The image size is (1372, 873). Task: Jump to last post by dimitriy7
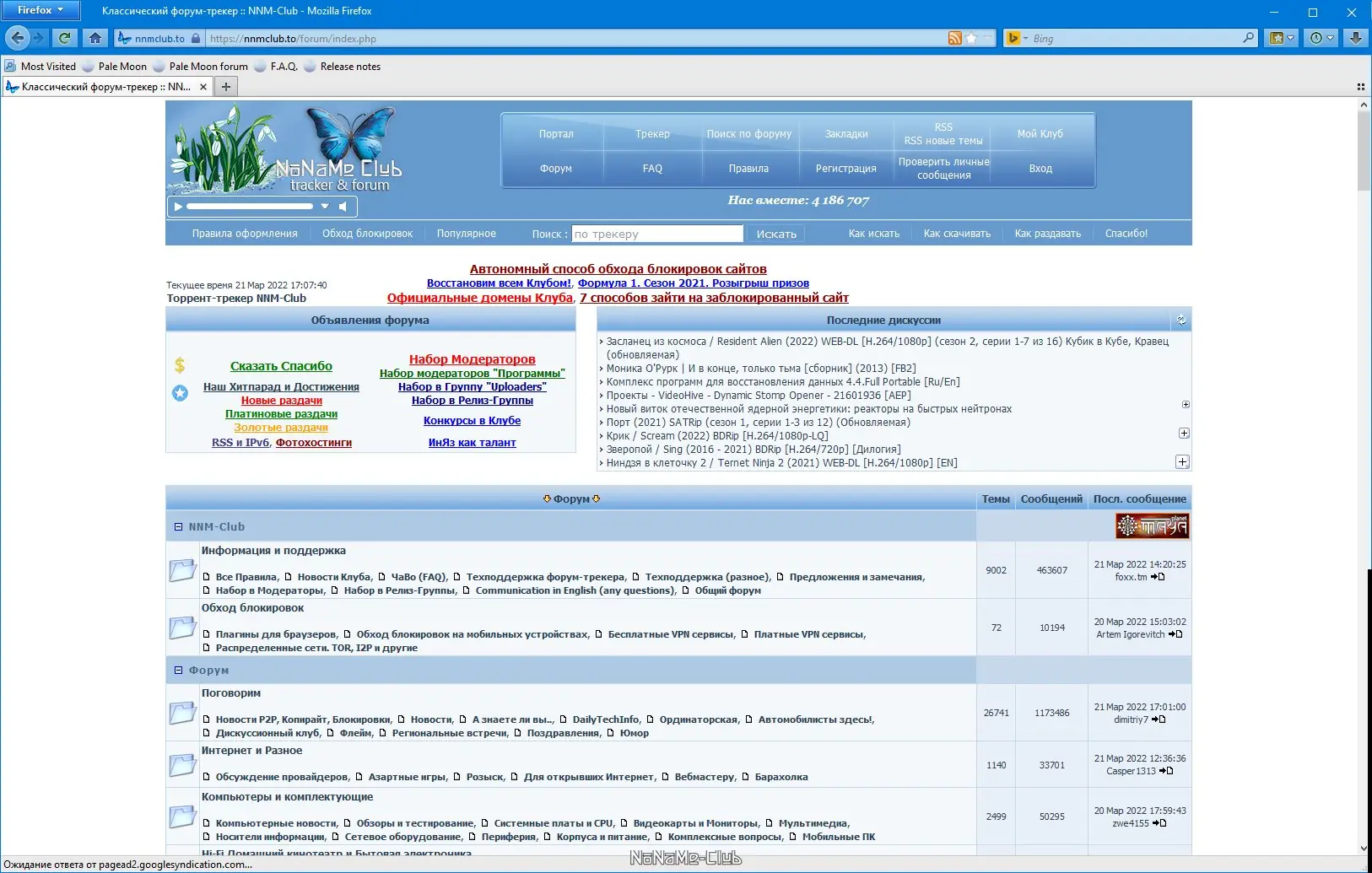pyautogui.click(x=1159, y=719)
